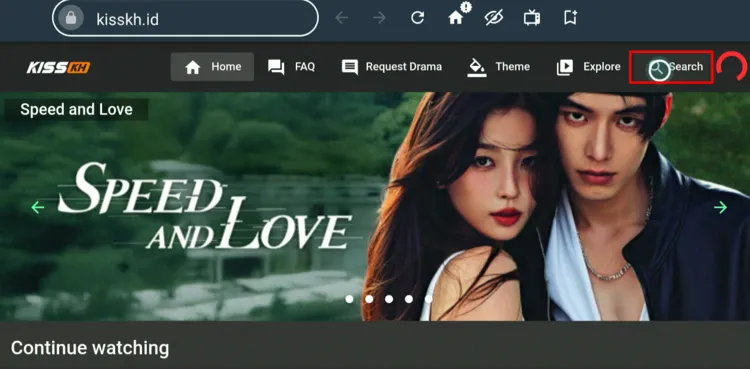The height and width of the screenshot is (369, 750).
Task: Click the Speed and Love title label
Action: [x=77, y=110]
